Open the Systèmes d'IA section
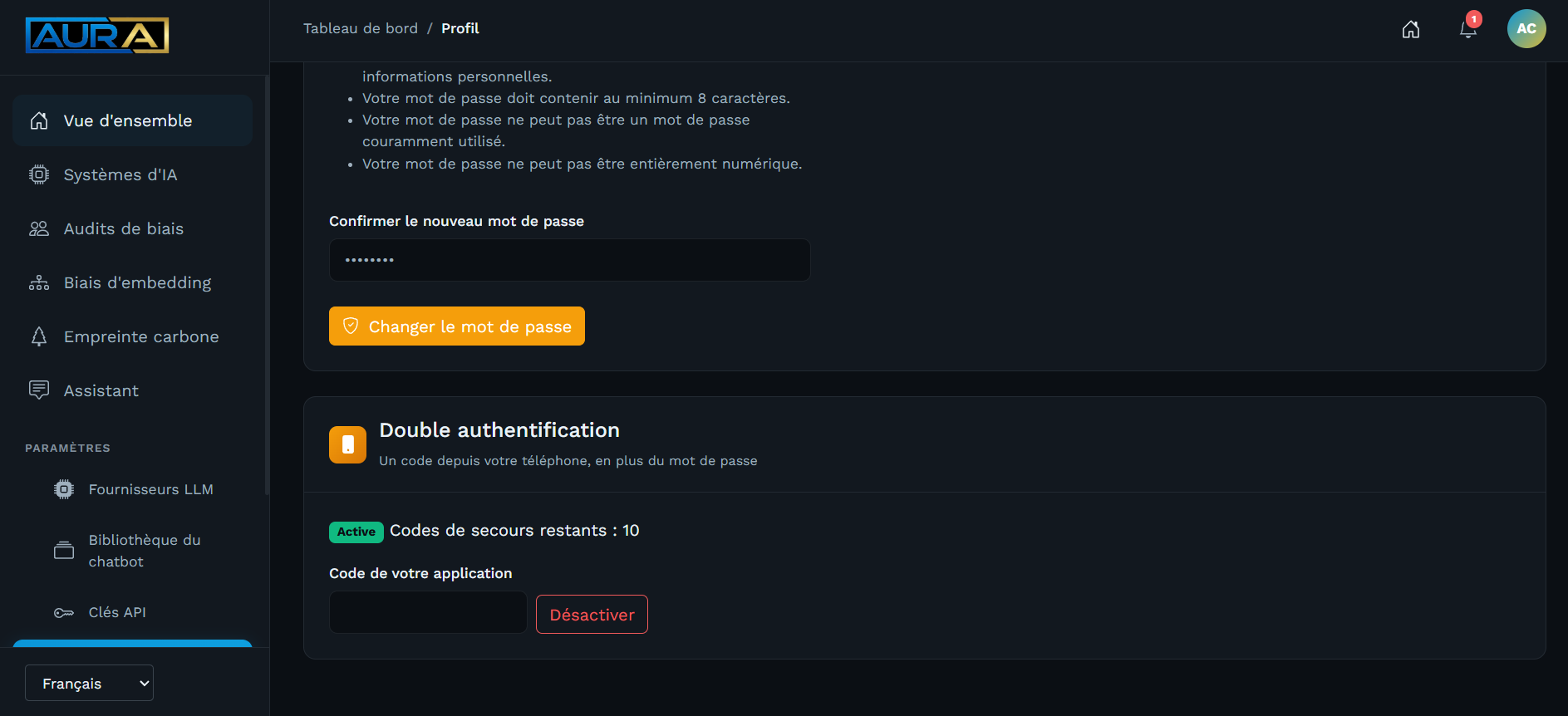This screenshot has height=716, width=1568. coord(132,174)
